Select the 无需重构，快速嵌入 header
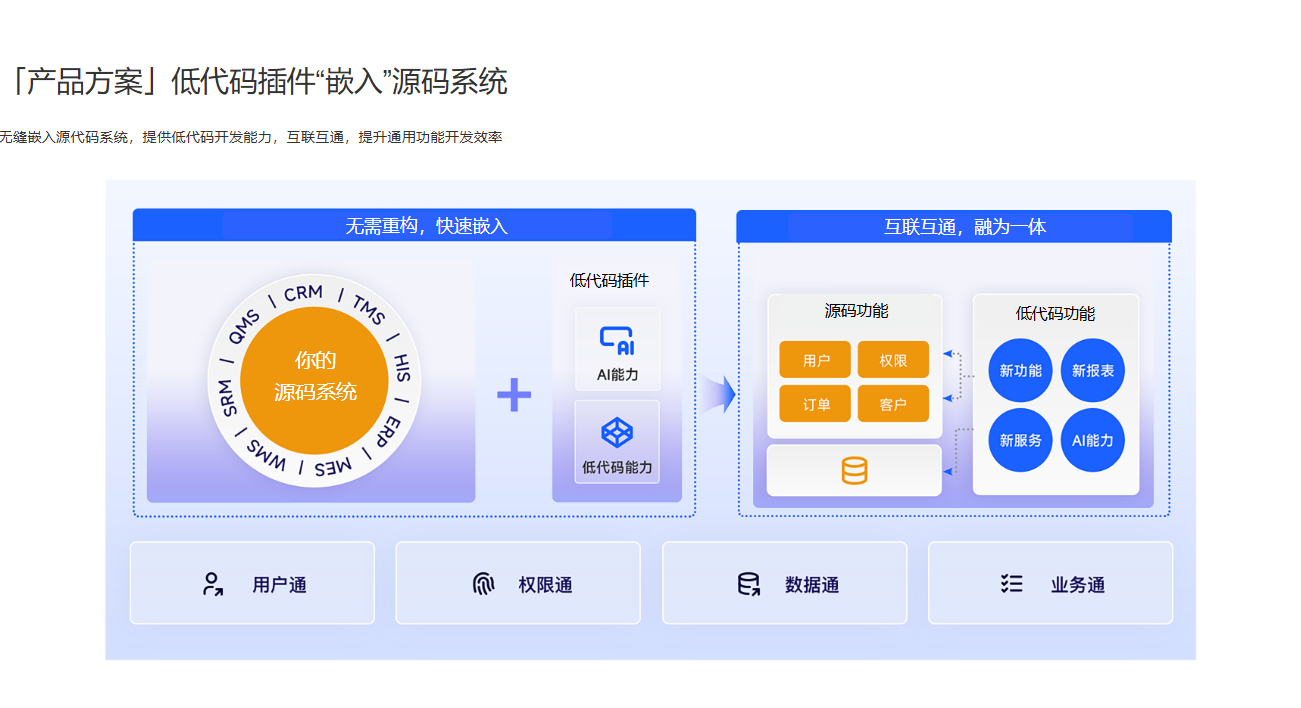Screen dimensions: 1301x708 (427, 226)
